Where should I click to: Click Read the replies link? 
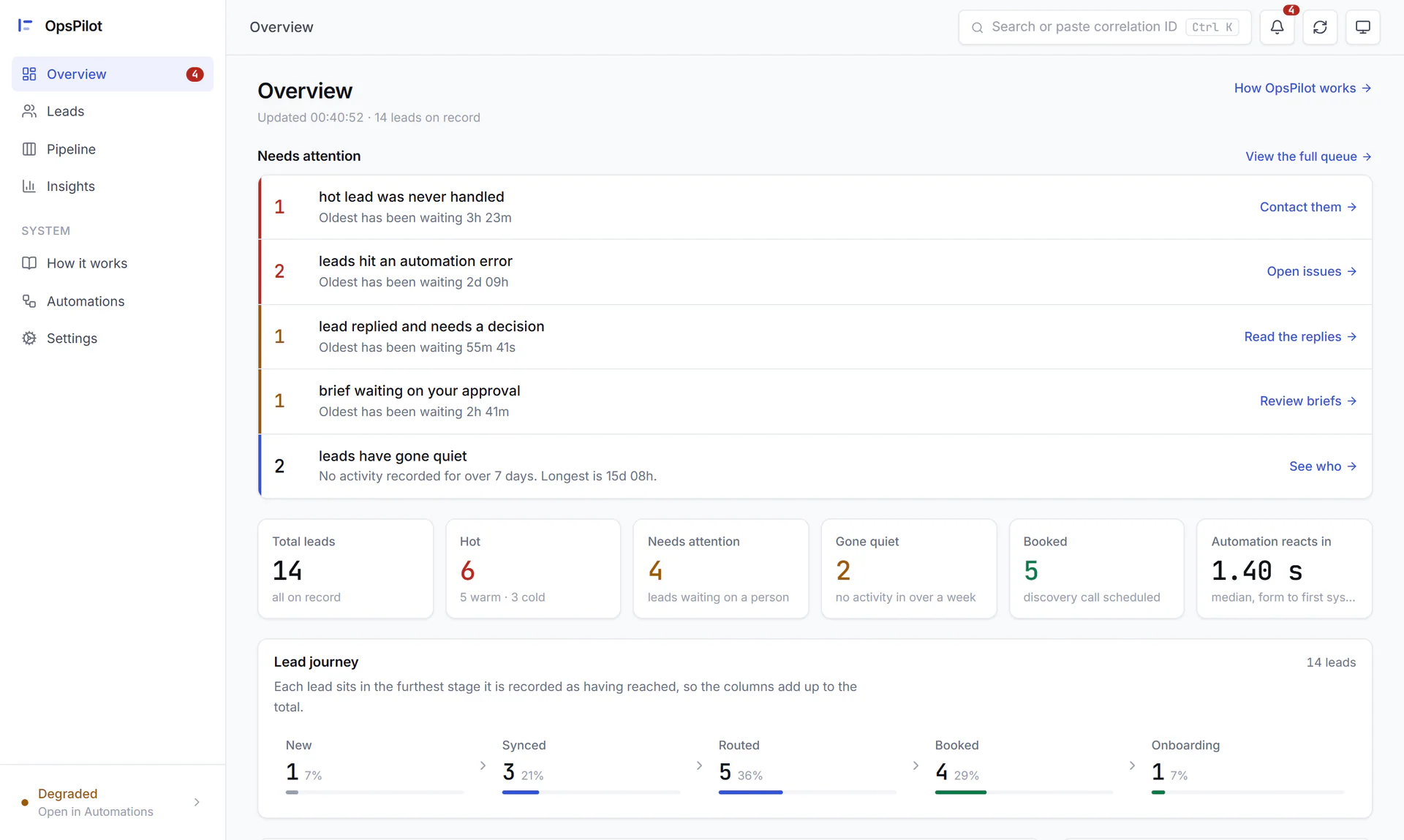point(1300,336)
